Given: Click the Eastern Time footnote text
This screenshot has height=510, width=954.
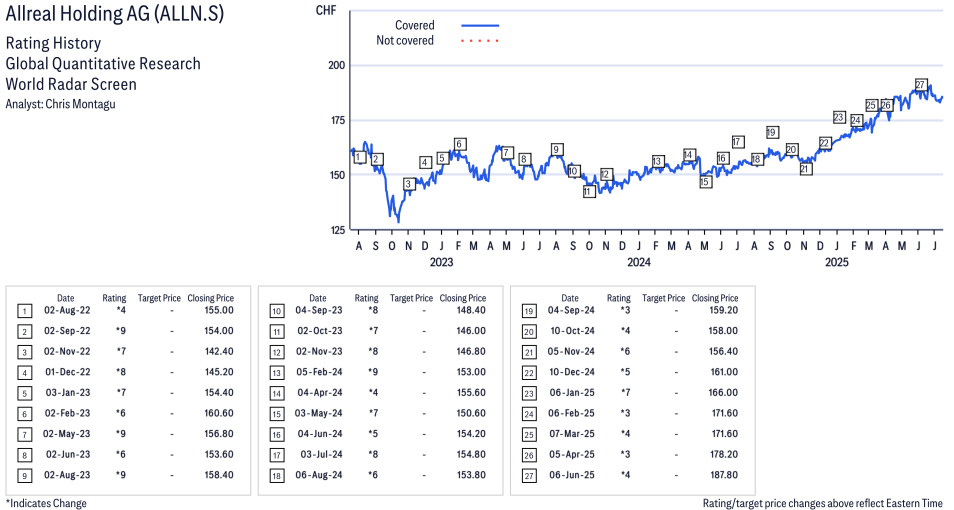Looking at the screenshot, I should coord(823,503).
